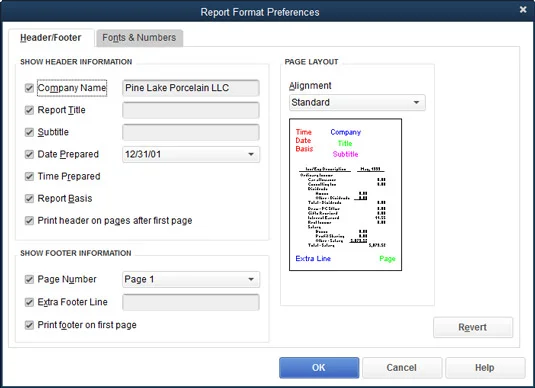Expand the Alignment dropdown showing Standard
Screen dimensions: 535x388
tap(357, 102)
